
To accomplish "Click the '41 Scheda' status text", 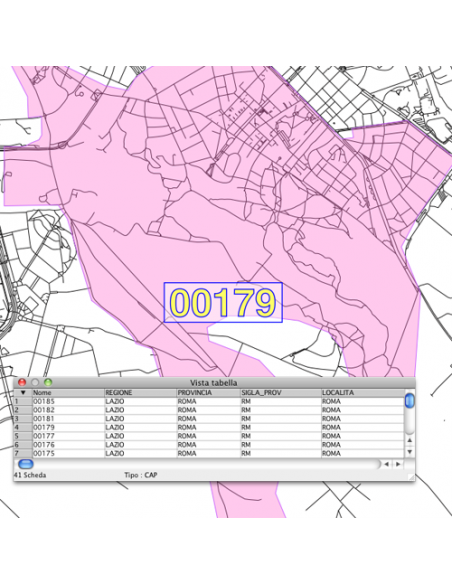I will pyautogui.click(x=30, y=475).
